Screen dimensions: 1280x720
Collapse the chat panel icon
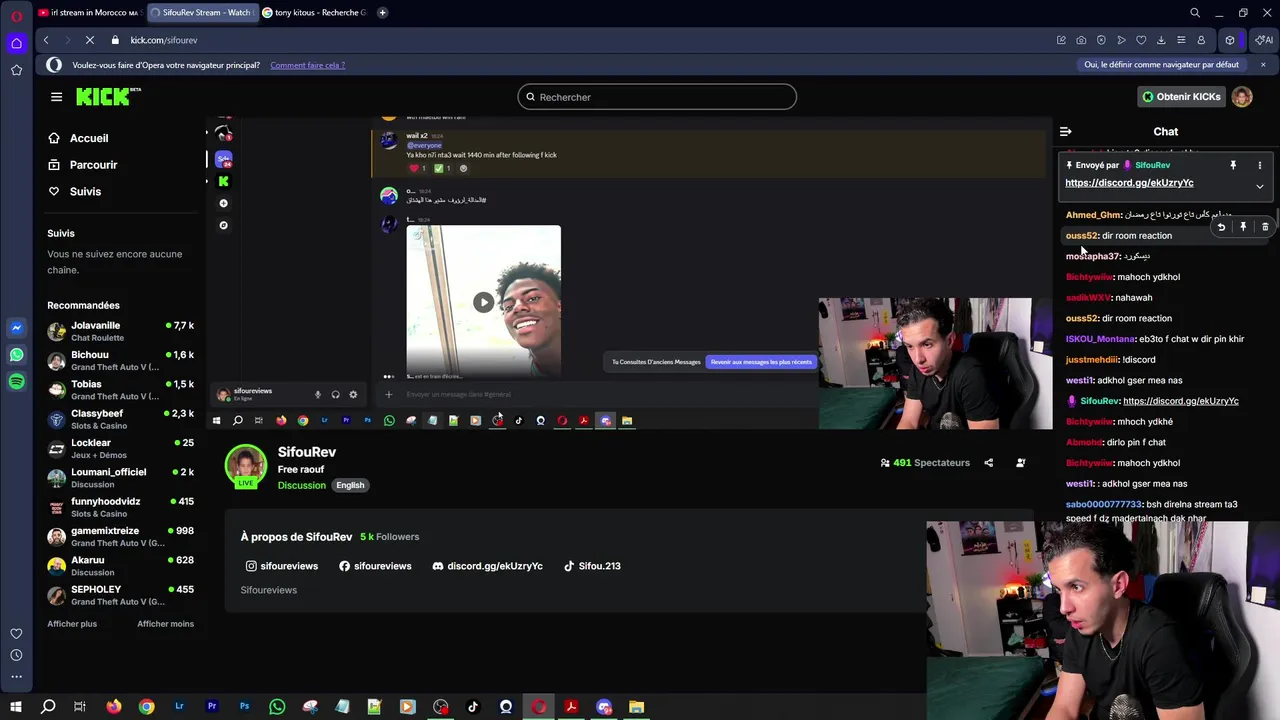pos(1066,131)
